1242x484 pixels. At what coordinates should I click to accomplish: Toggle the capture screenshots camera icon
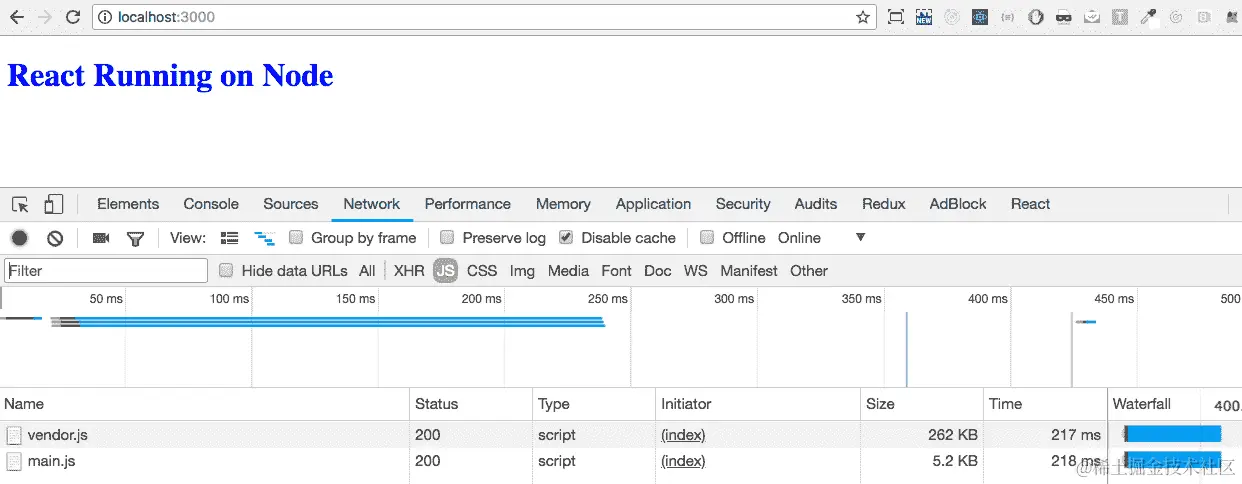[101, 238]
